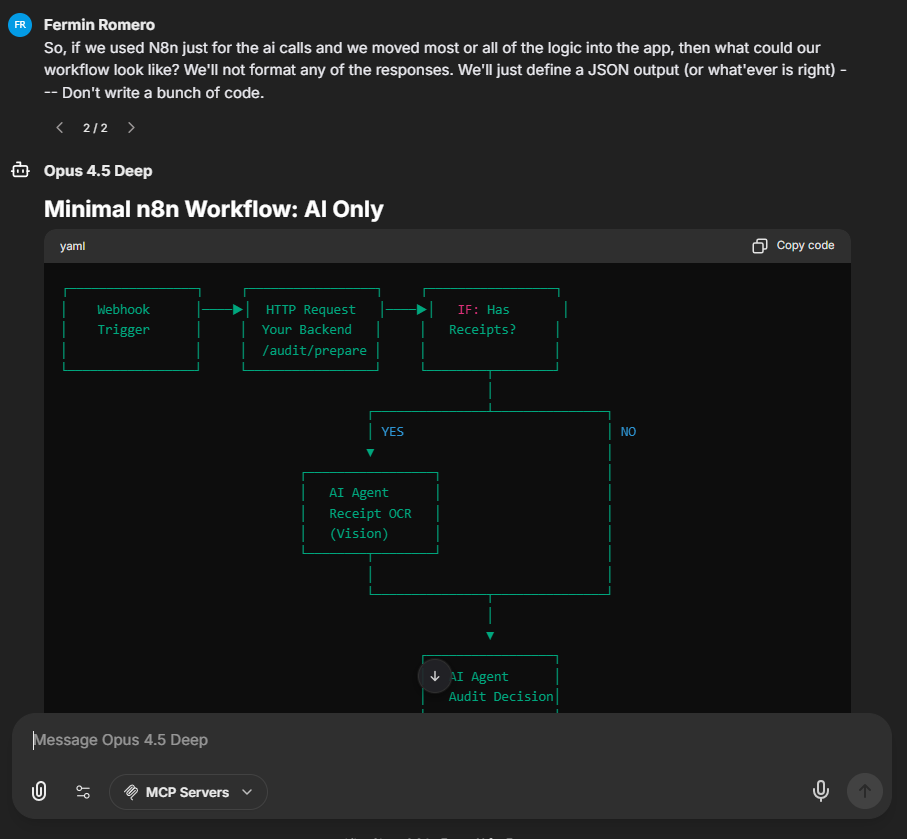Click the Opus 4.5 Deep model name
The width and height of the screenshot is (907, 839).
click(98, 171)
